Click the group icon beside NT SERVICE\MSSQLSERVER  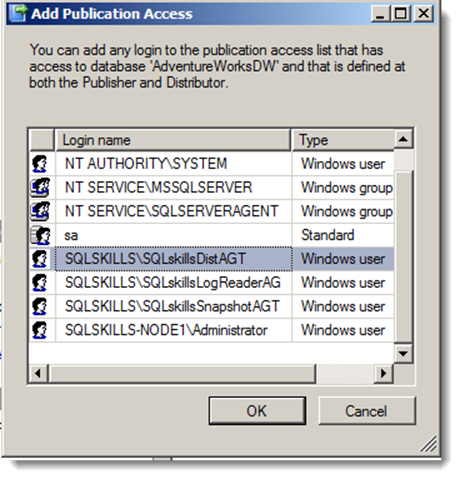[40, 187]
